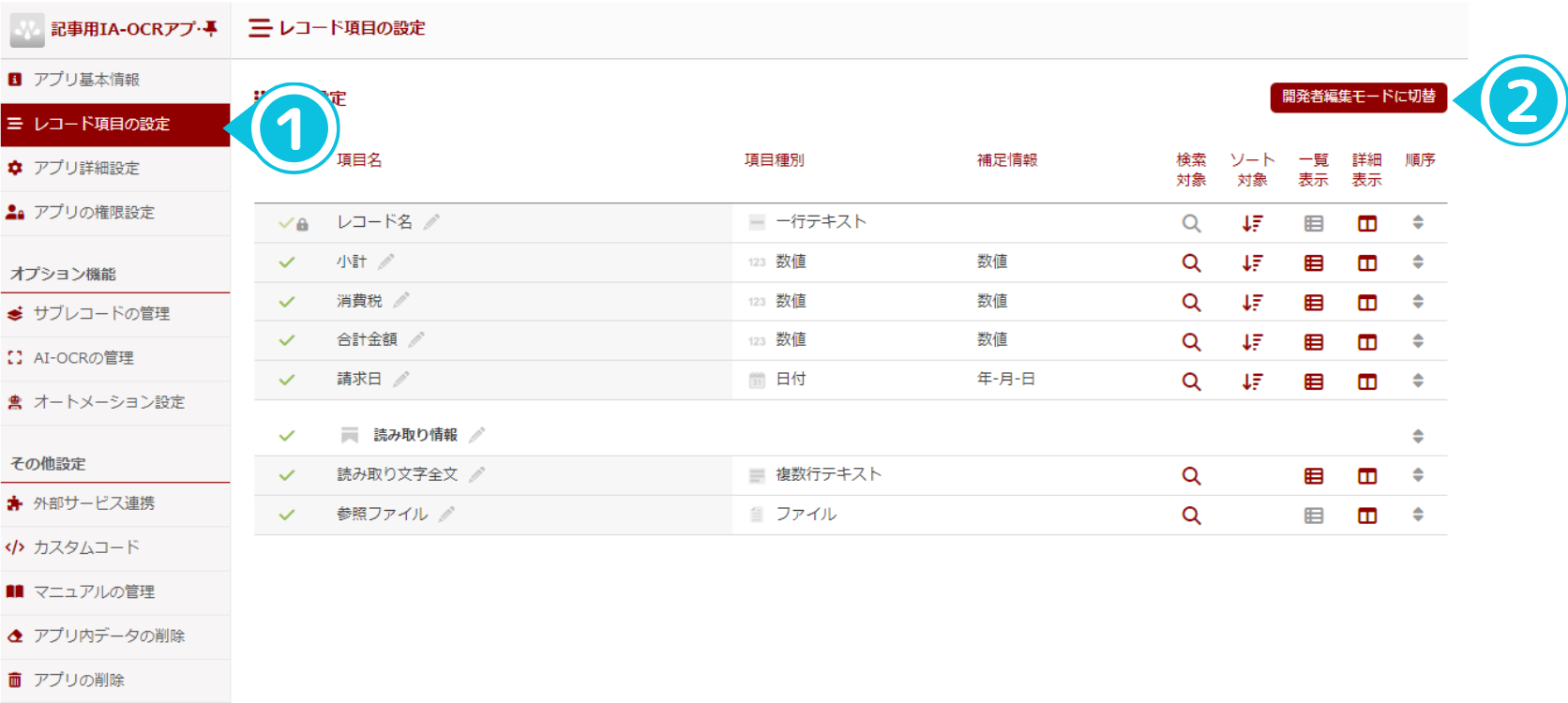The height and width of the screenshot is (703, 1568).
Task: Click pencil icon next to 参照ファイル
Action: click(446, 514)
